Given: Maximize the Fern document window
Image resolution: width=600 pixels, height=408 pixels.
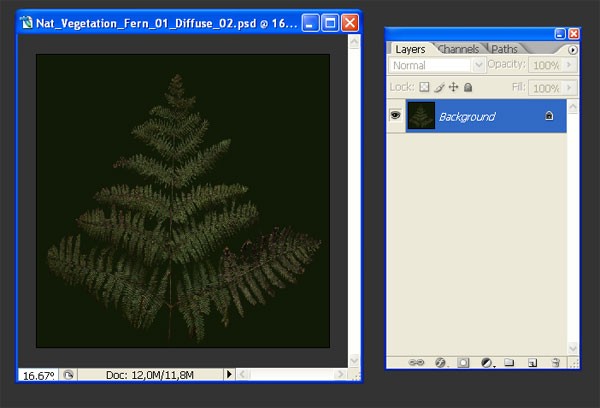Looking at the screenshot, I should point(330,23).
